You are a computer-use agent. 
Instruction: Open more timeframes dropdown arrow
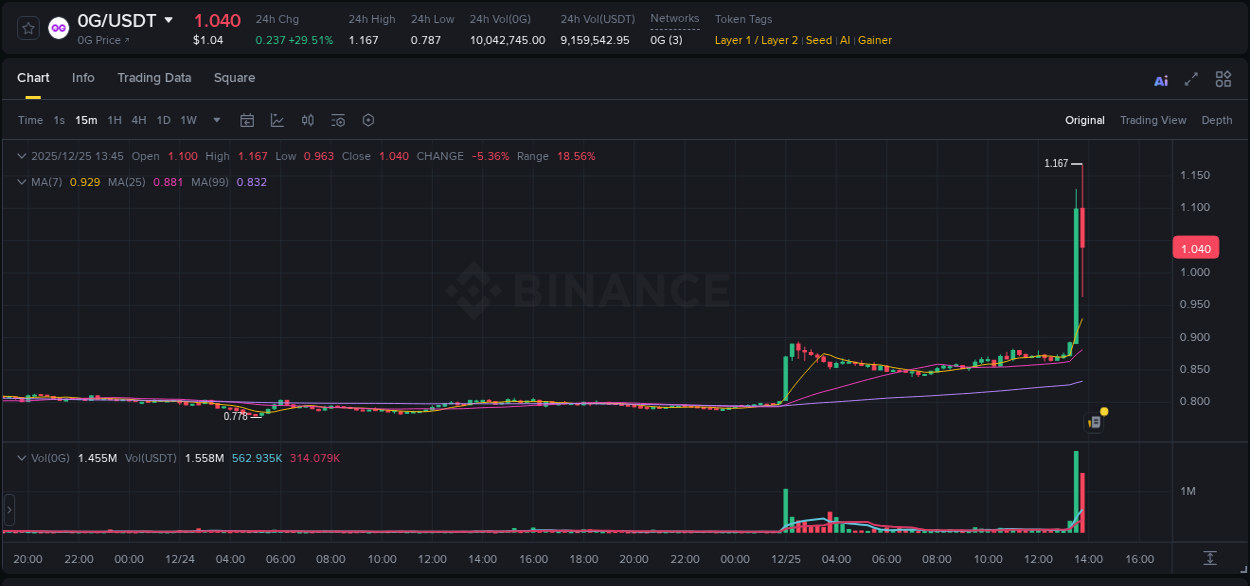click(x=215, y=120)
